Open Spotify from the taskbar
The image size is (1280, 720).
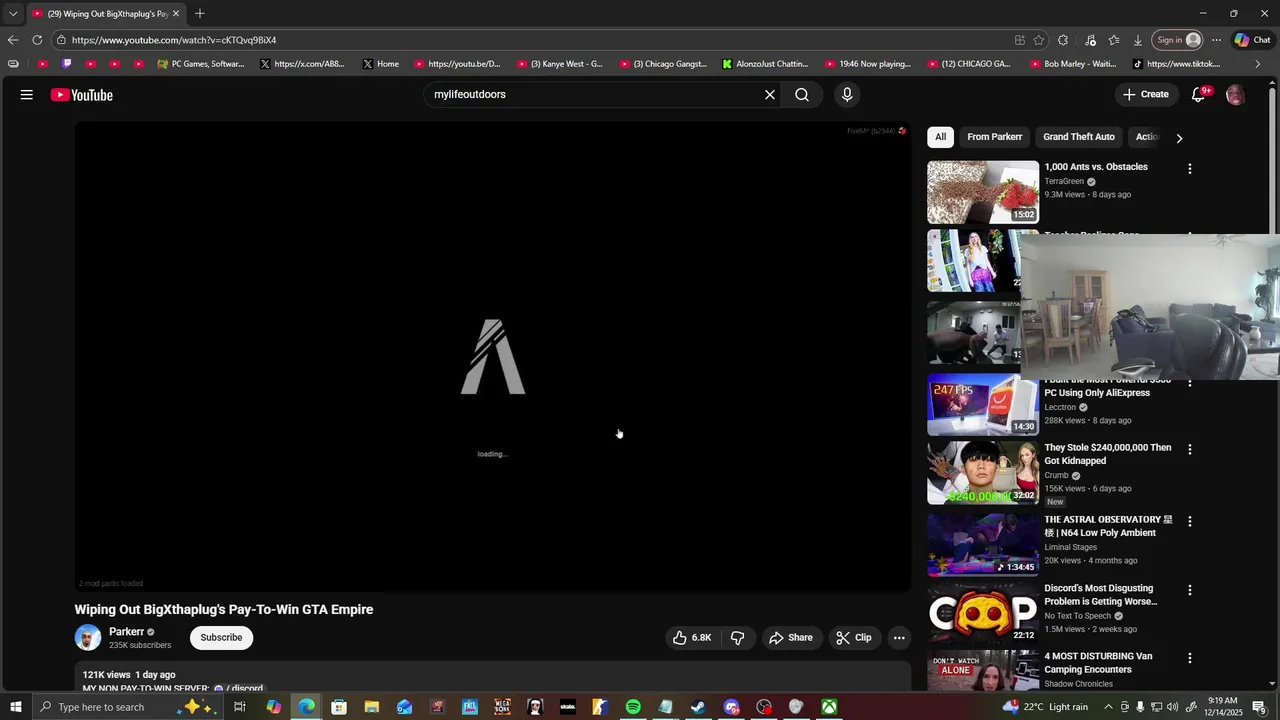pos(633,707)
